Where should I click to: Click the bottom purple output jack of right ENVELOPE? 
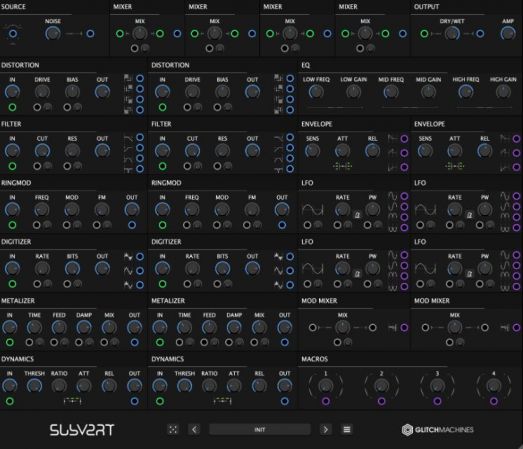pos(516,167)
